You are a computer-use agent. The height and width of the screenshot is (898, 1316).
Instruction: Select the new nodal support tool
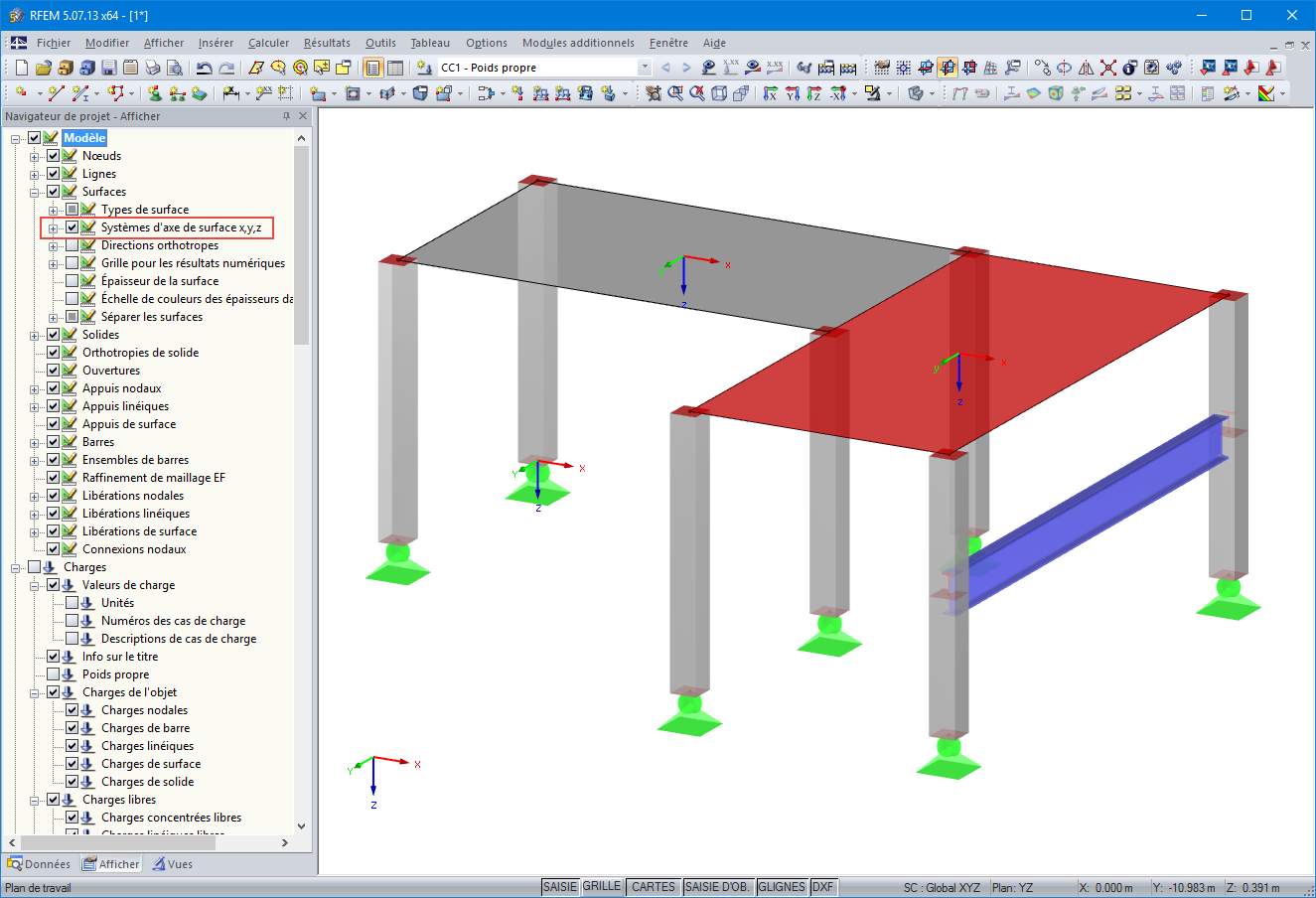click(x=155, y=93)
